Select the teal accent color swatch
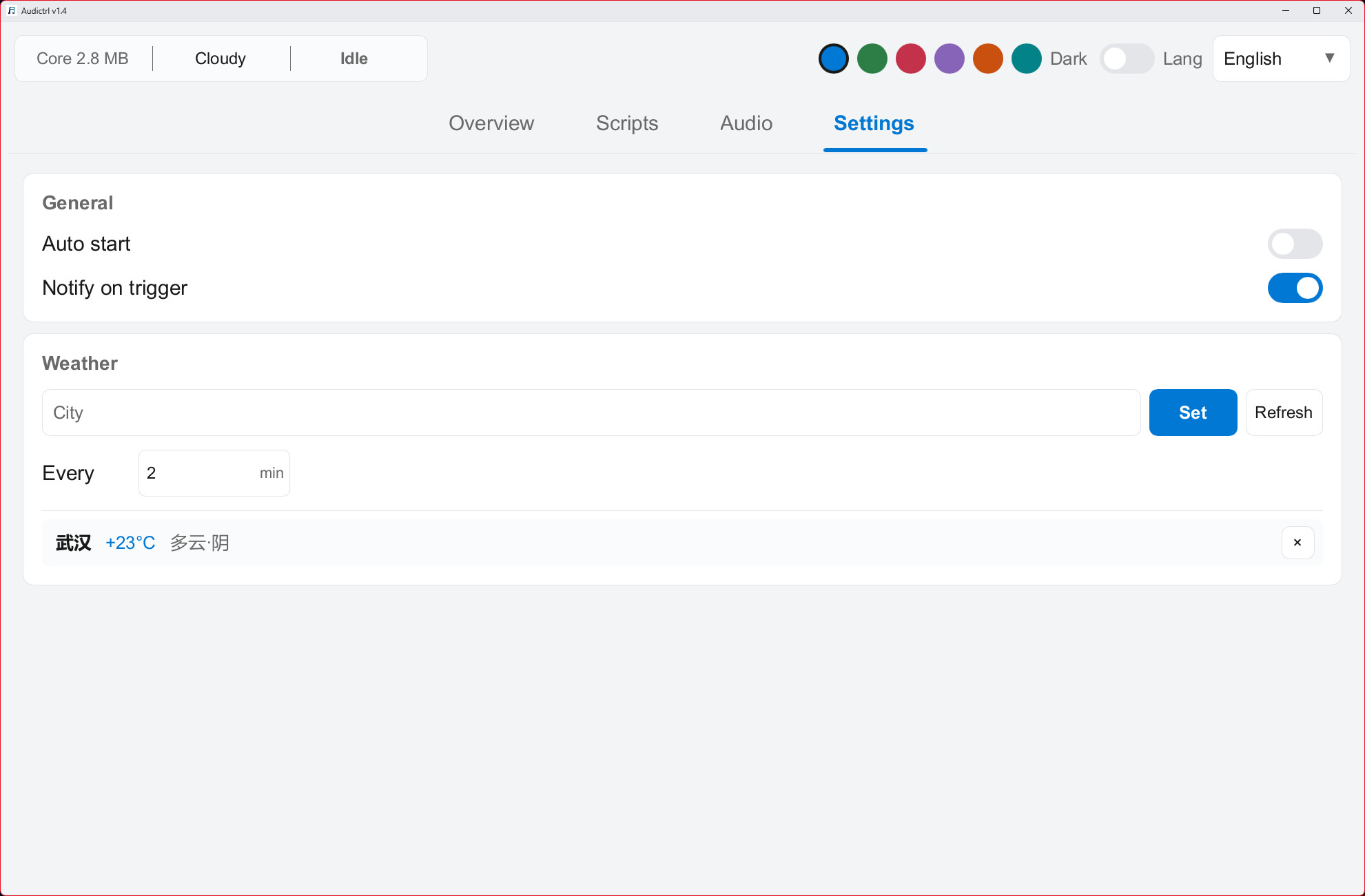Screen dimensions: 1365x896 (x=1026, y=59)
